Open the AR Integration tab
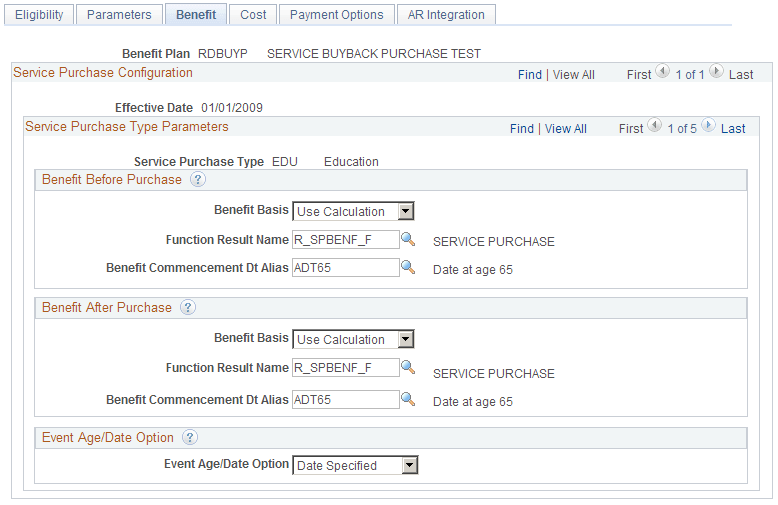Image resolution: width=778 pixels, height=505 pixels. (446, 14)
